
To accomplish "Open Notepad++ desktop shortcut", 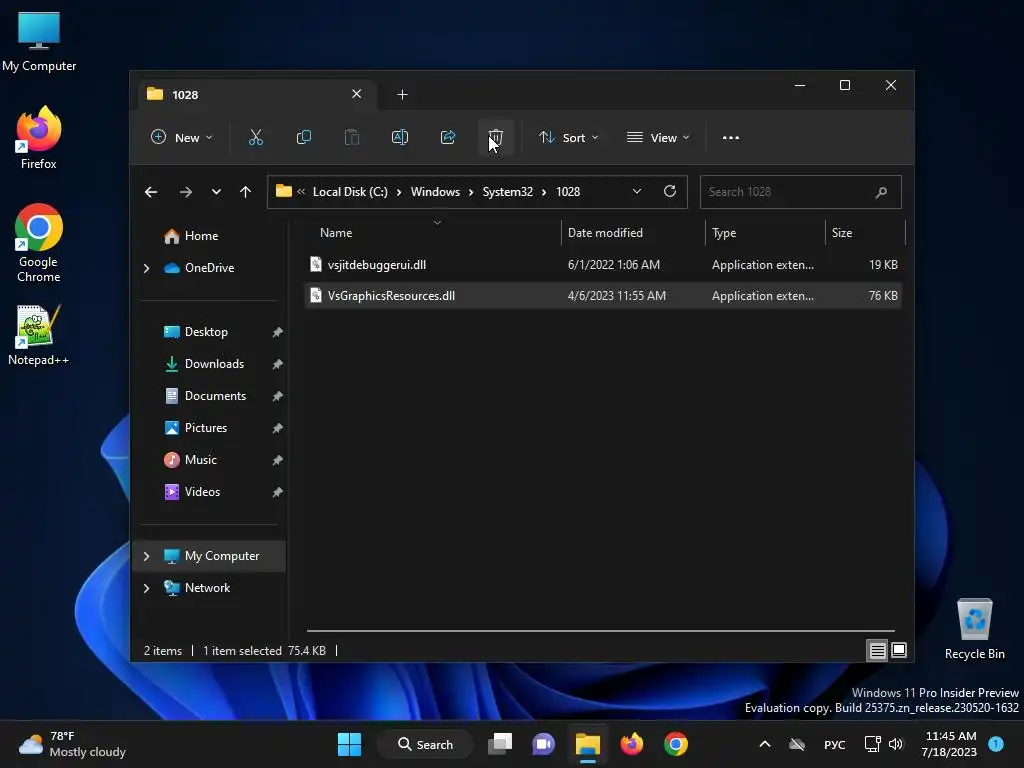I will click(39, 335).
